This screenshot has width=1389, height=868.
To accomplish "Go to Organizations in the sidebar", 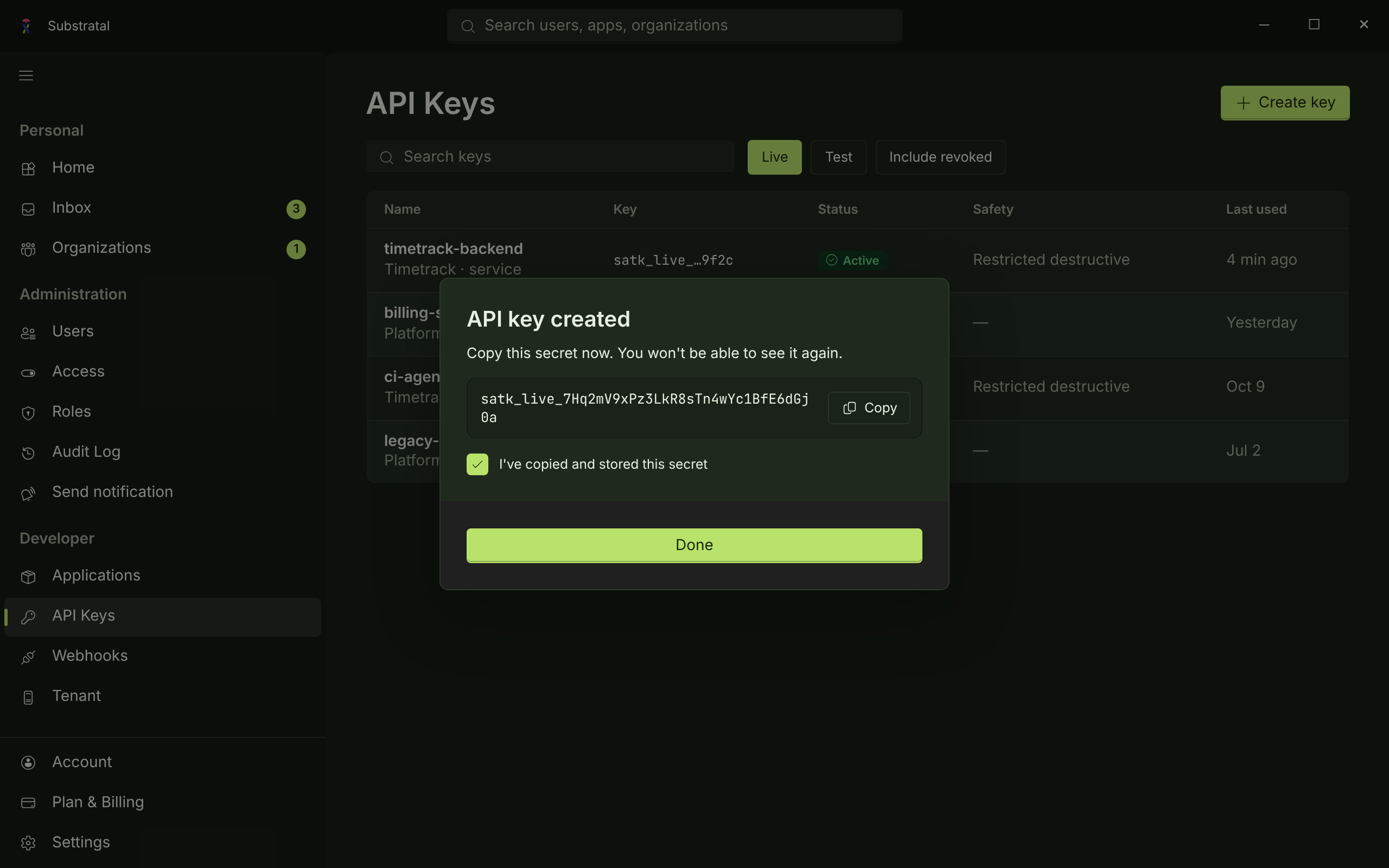I will (x=162, y=248).
